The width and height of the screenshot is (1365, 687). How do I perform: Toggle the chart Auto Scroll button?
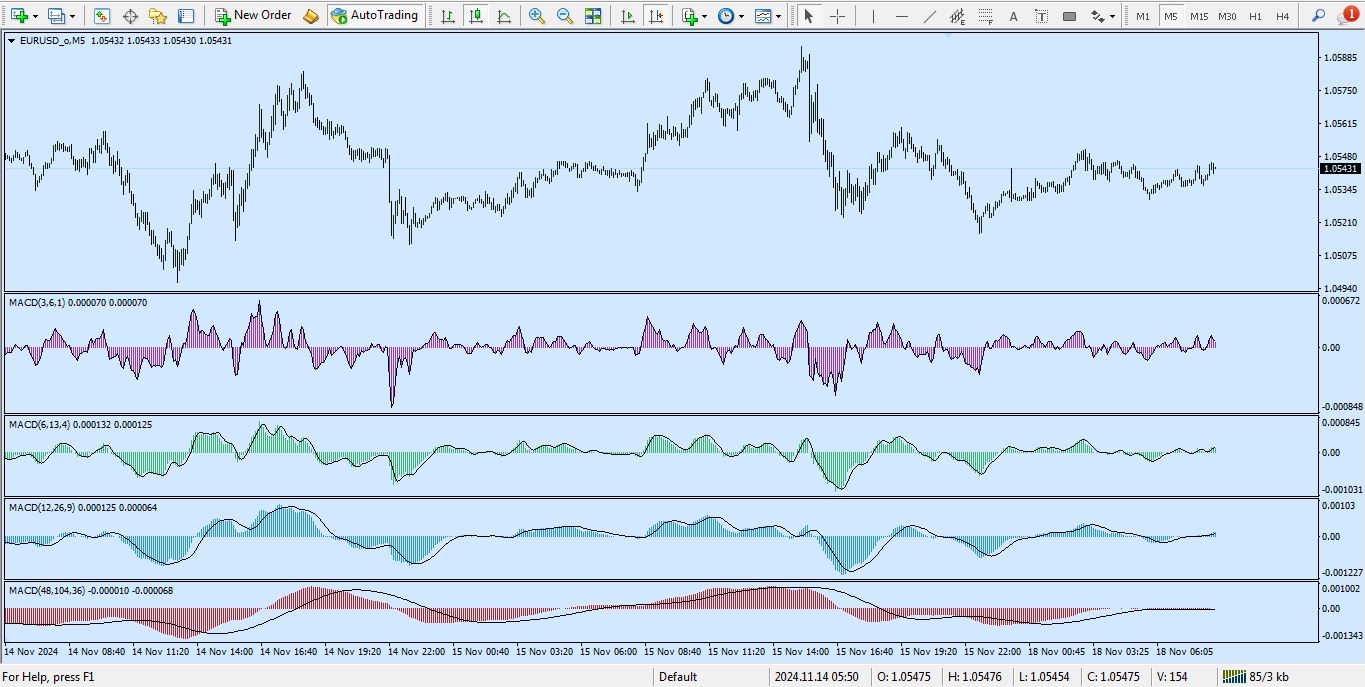627,16
